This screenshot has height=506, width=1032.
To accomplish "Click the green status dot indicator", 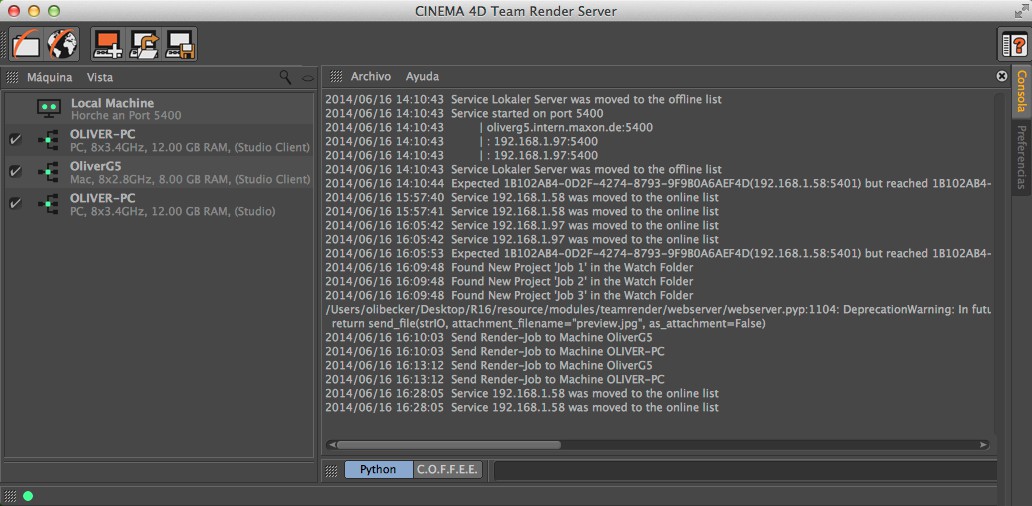I will (x=28, y=495).
